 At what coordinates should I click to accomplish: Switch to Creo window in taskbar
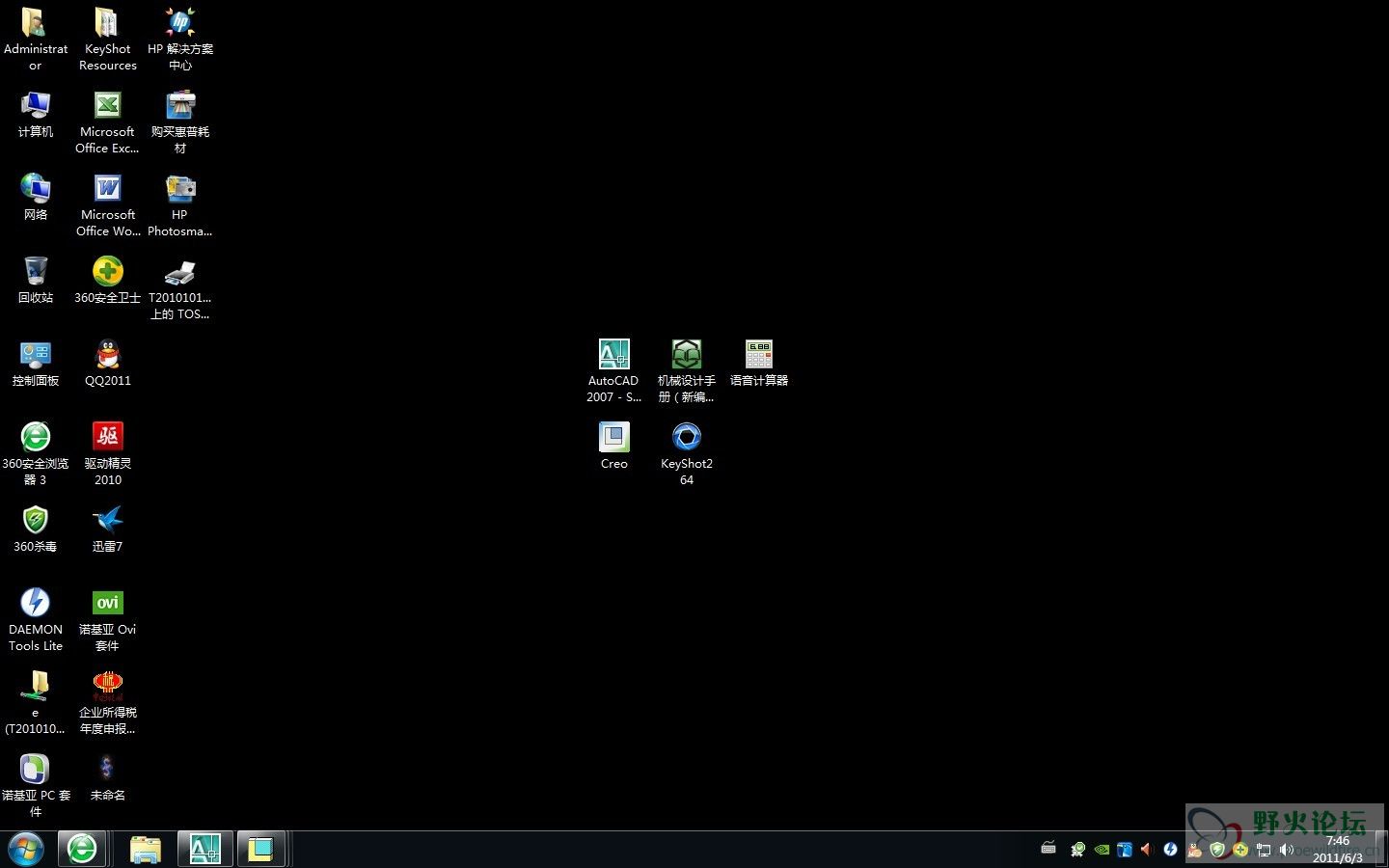261,850
